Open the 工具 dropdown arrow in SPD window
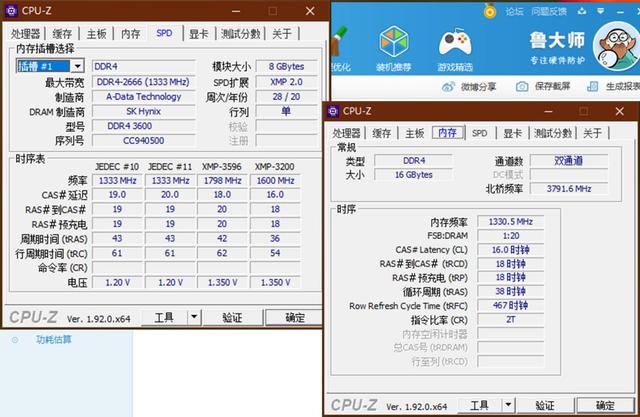The width and height of the screenshot is (640, 417). (x=194, y=317)
